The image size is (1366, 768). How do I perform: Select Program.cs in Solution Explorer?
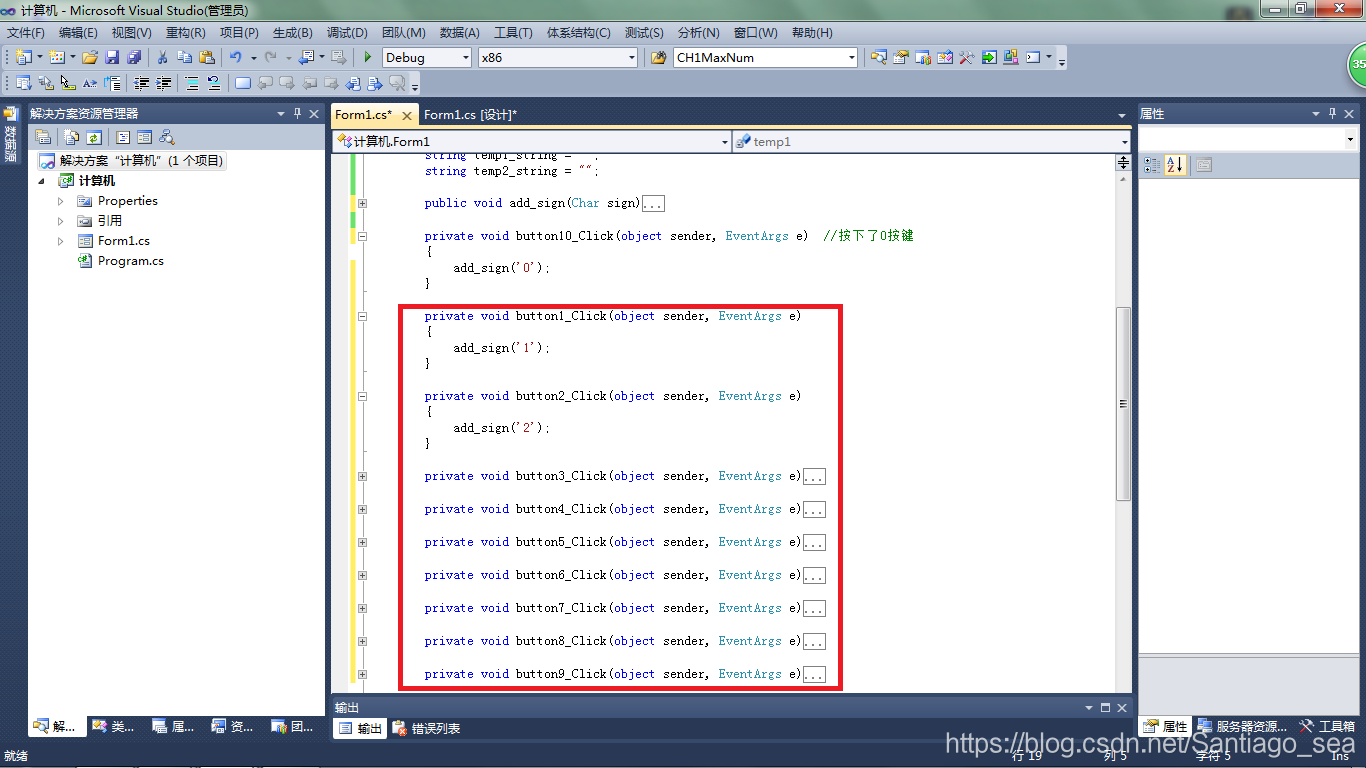(x=130, y=261)
